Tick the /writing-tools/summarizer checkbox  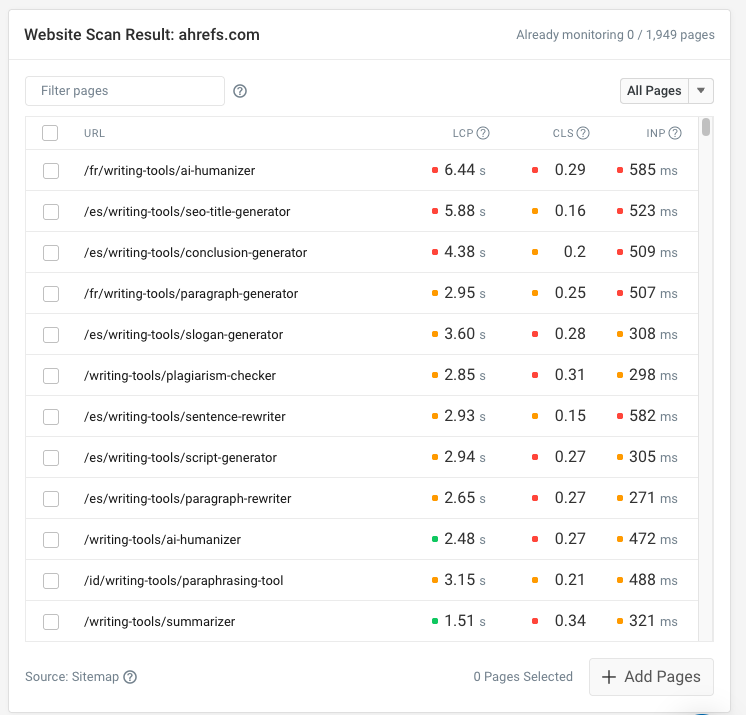tap(51, 622)
